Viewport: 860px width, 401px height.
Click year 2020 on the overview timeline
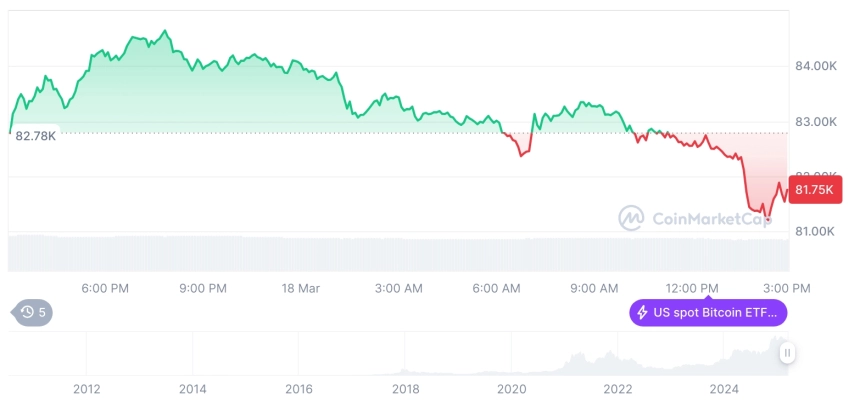point(511,389)
